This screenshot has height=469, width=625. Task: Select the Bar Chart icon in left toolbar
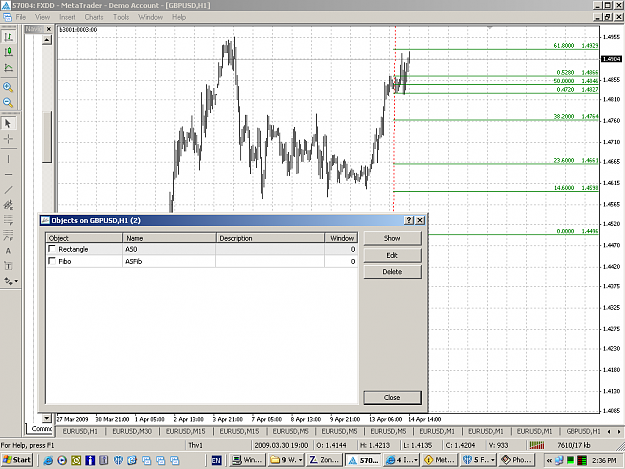point(8,37)
